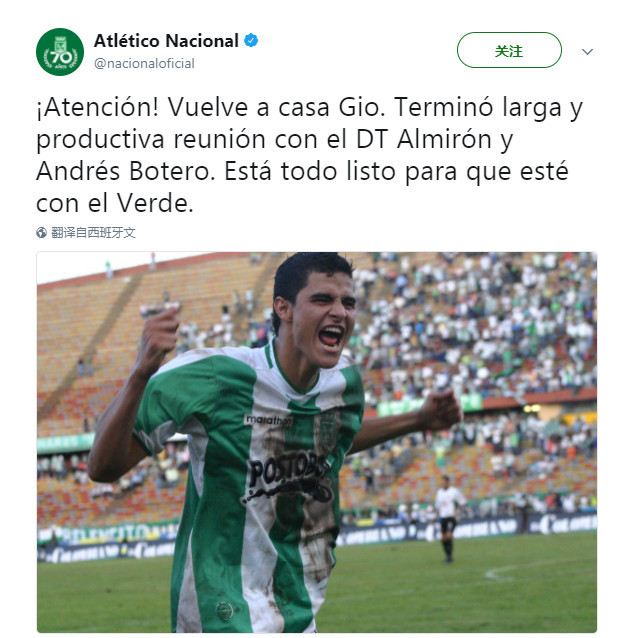Follow the account with the 关注 button
Screen dimensions: 626x638
point(509,50)
